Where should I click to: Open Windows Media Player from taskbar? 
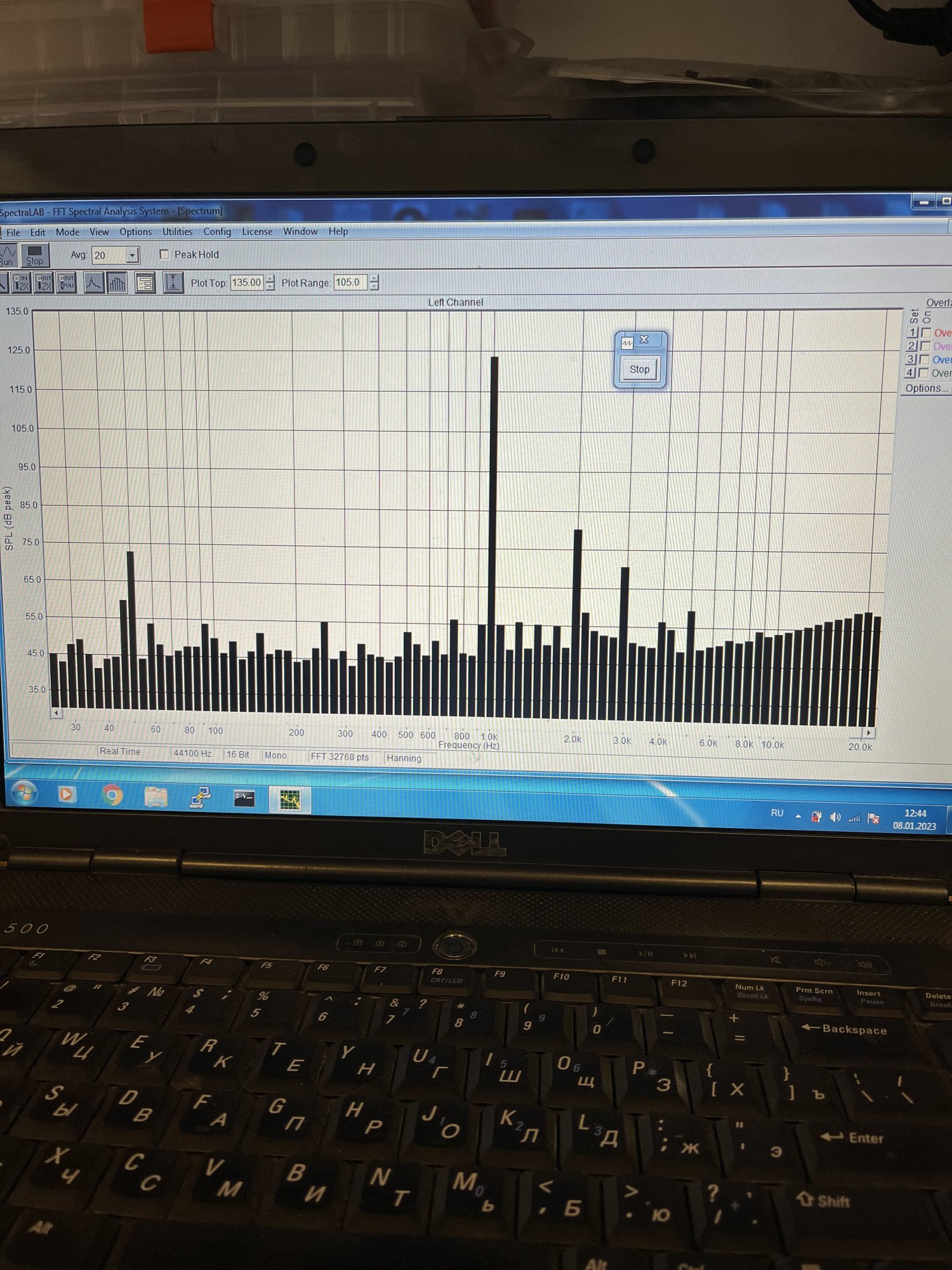tap(67, 794)
